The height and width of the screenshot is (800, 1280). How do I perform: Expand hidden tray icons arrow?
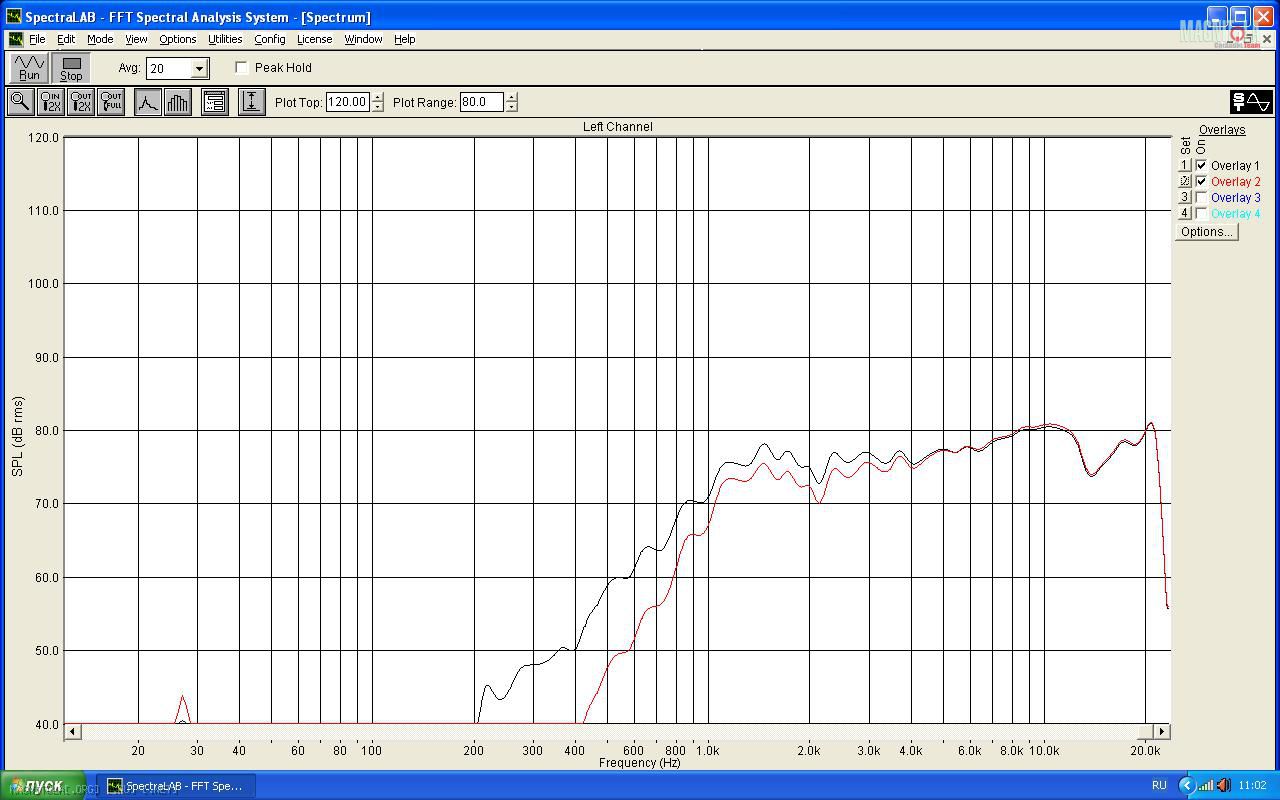point(1187,785)
